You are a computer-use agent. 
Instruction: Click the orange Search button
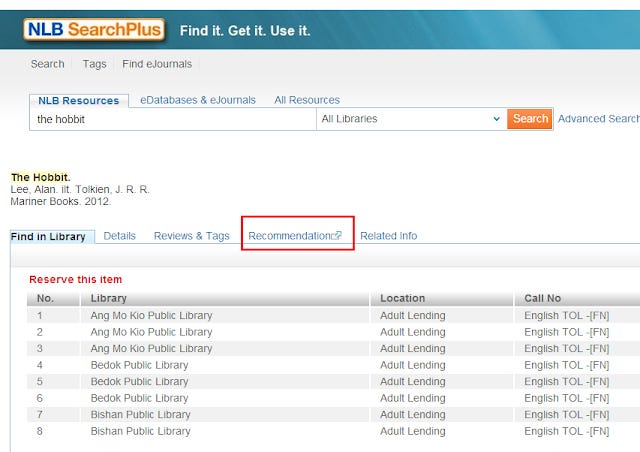click(530, 119)
